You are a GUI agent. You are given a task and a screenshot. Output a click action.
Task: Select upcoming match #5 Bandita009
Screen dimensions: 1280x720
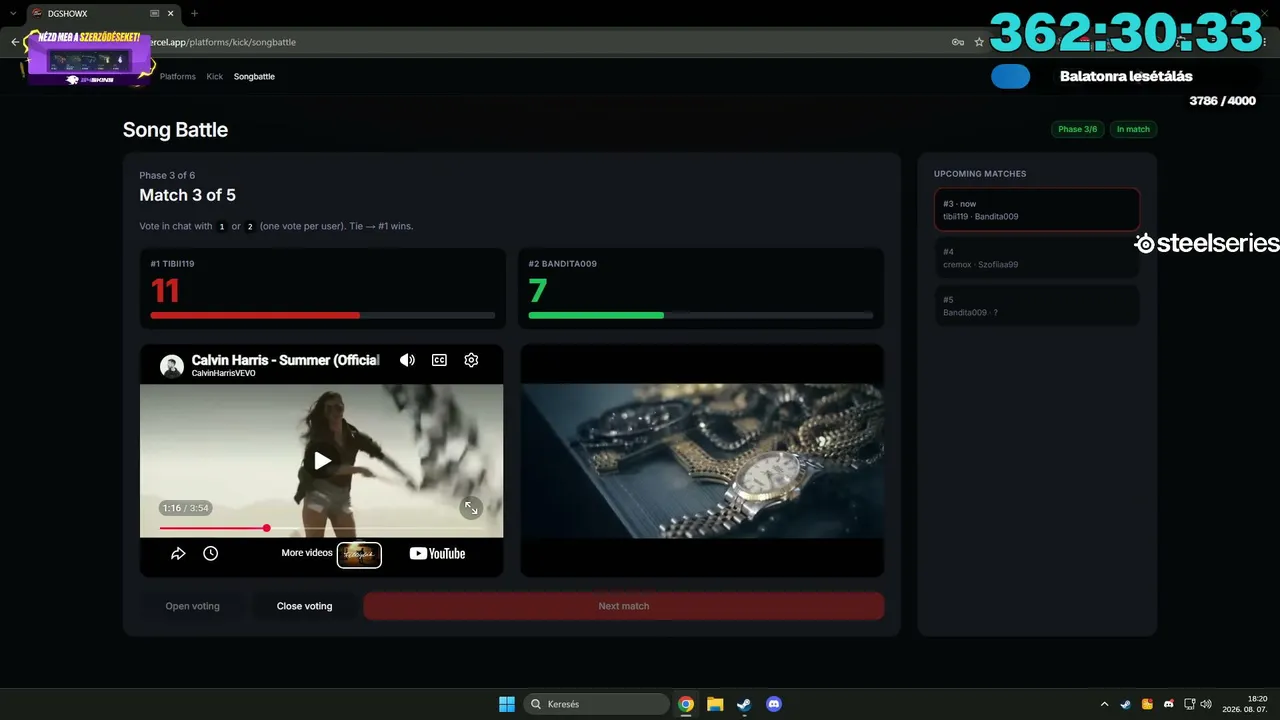click(x=1037, y=306)
